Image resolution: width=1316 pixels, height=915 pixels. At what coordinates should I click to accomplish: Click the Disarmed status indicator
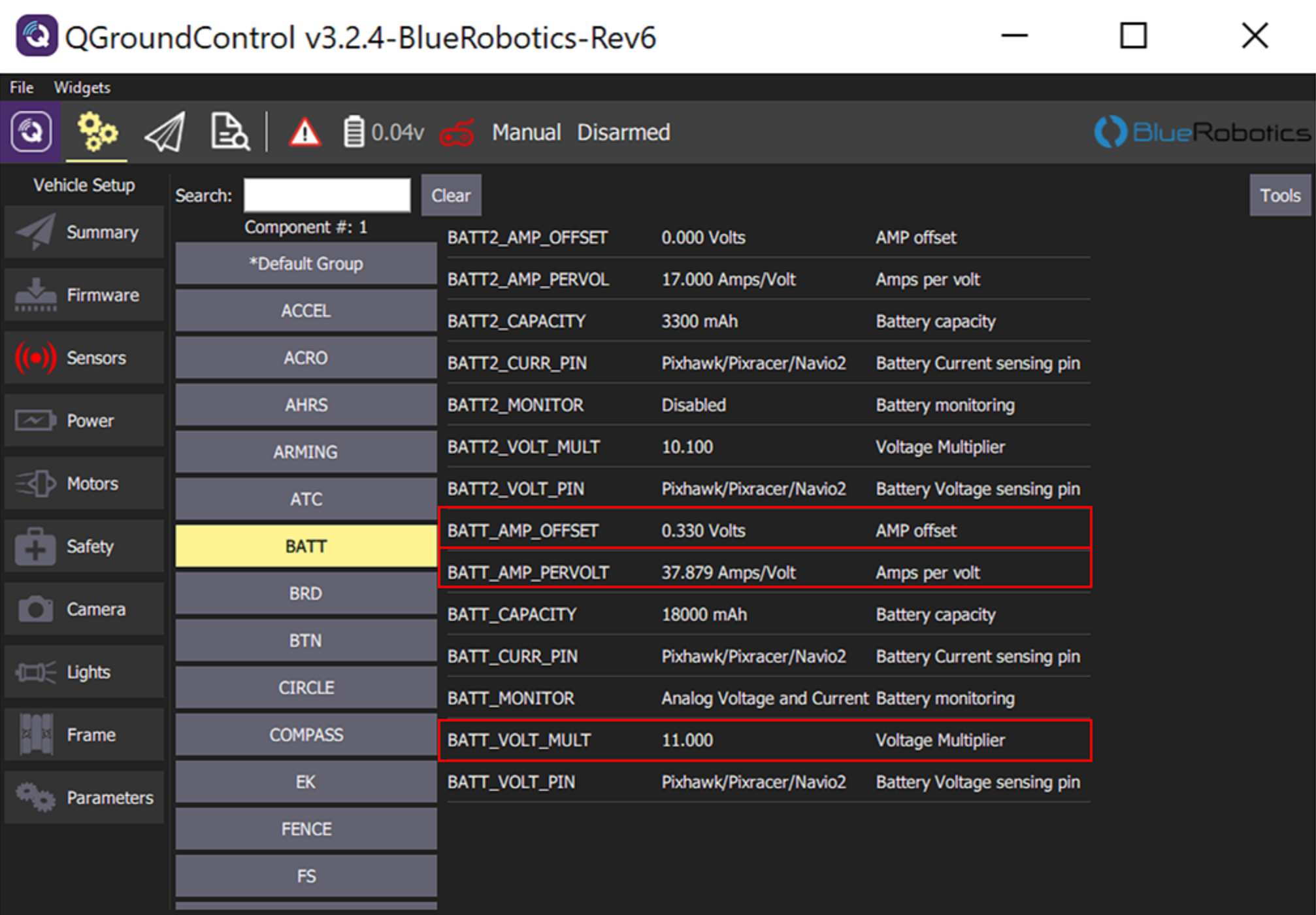click(623, 133)
